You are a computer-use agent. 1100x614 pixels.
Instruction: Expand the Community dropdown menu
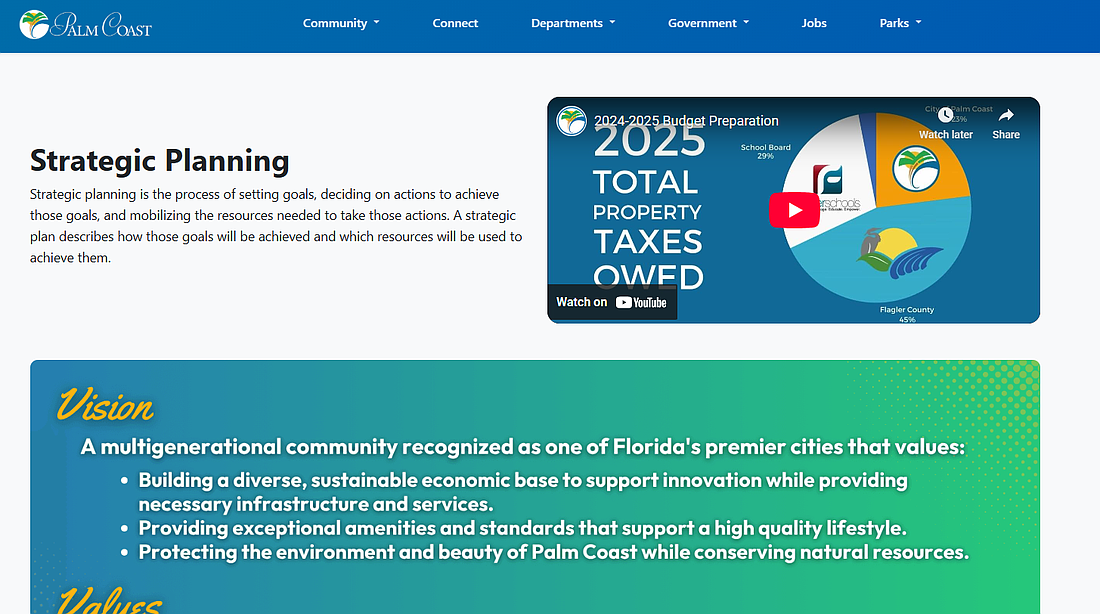(341, 22)
